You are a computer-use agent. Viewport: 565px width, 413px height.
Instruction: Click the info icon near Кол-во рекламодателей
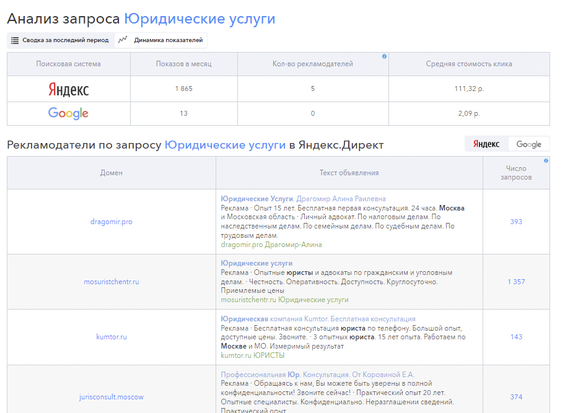pos(384,56)
